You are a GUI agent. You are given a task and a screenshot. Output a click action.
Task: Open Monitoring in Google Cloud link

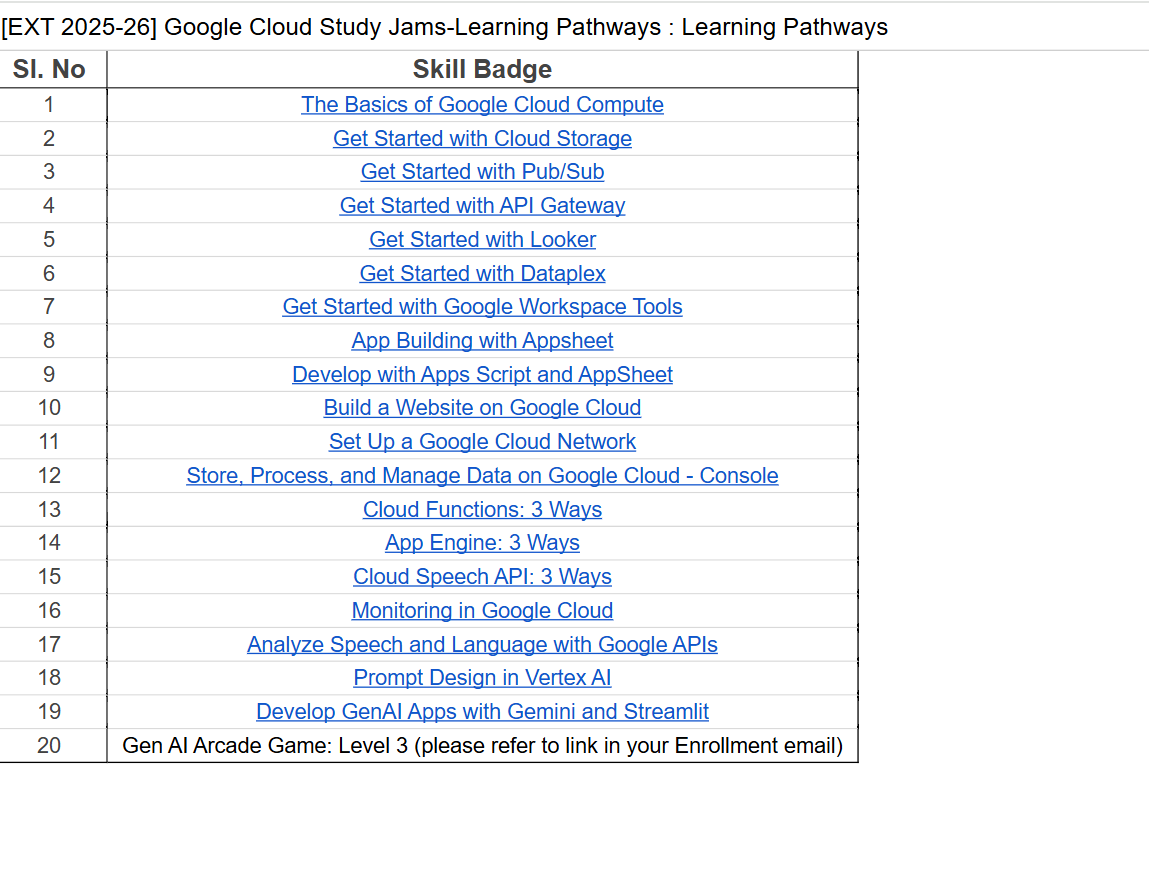483,610
